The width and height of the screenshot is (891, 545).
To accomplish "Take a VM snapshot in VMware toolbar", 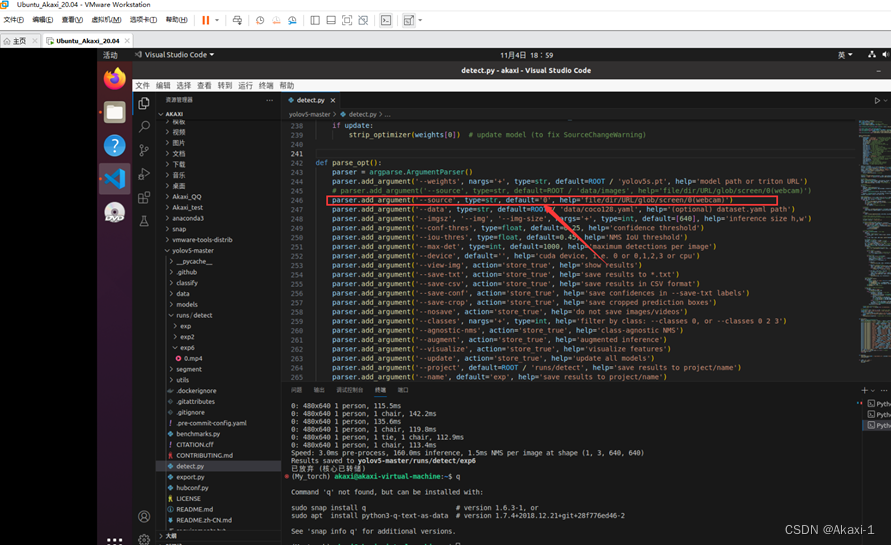I will tap(260, 20).
